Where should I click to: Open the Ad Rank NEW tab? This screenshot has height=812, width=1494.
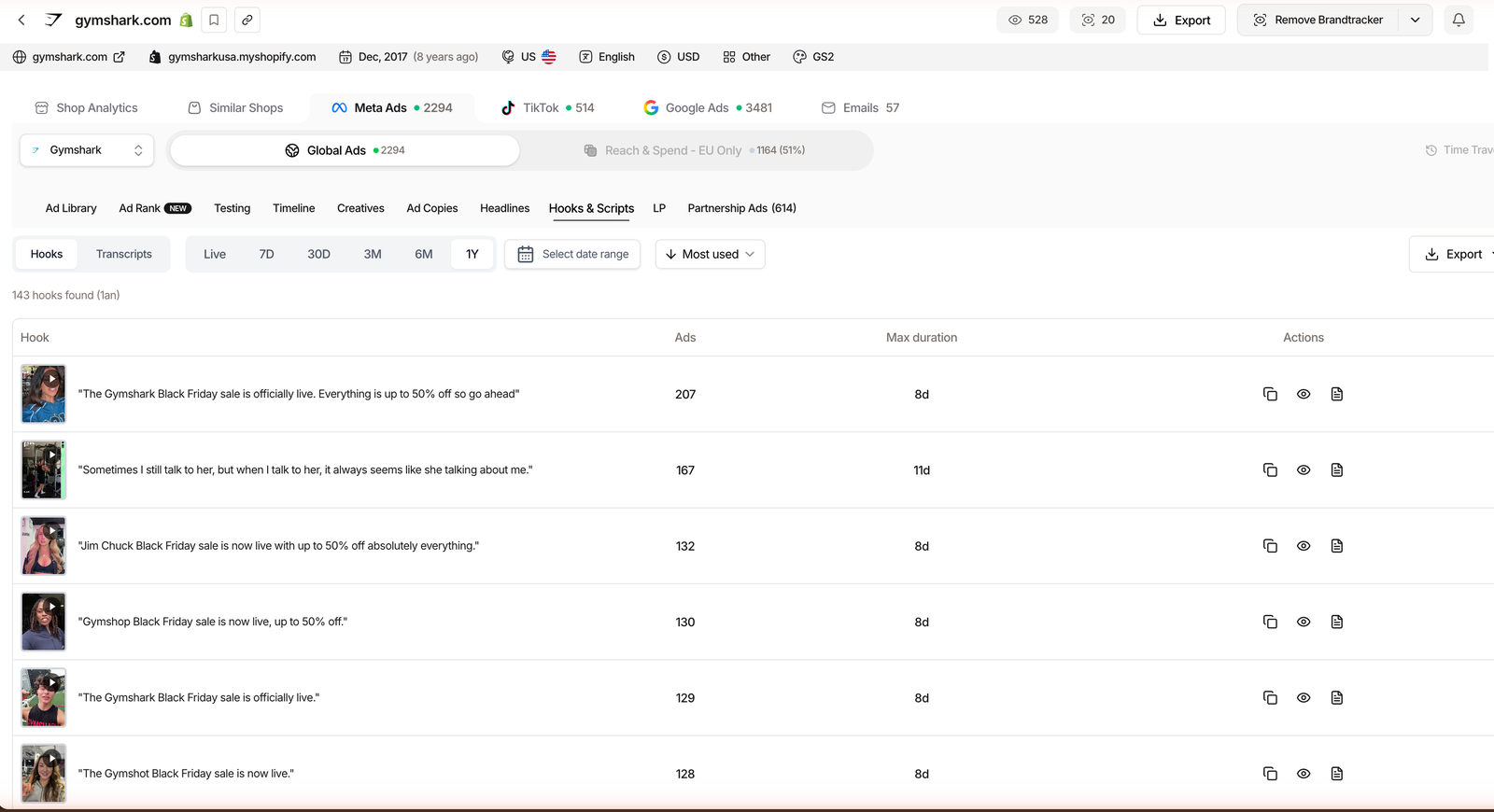coord(155,208)
